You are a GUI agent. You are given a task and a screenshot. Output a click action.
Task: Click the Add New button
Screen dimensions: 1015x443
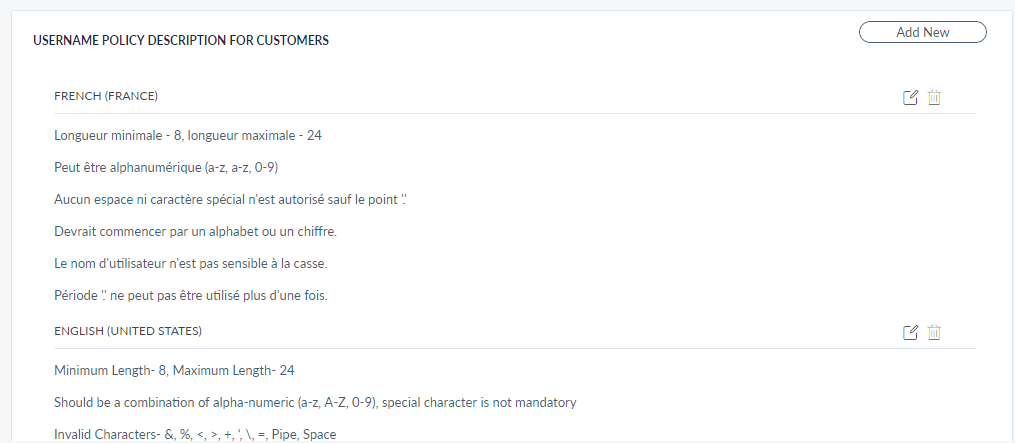[x=922, y=33]
